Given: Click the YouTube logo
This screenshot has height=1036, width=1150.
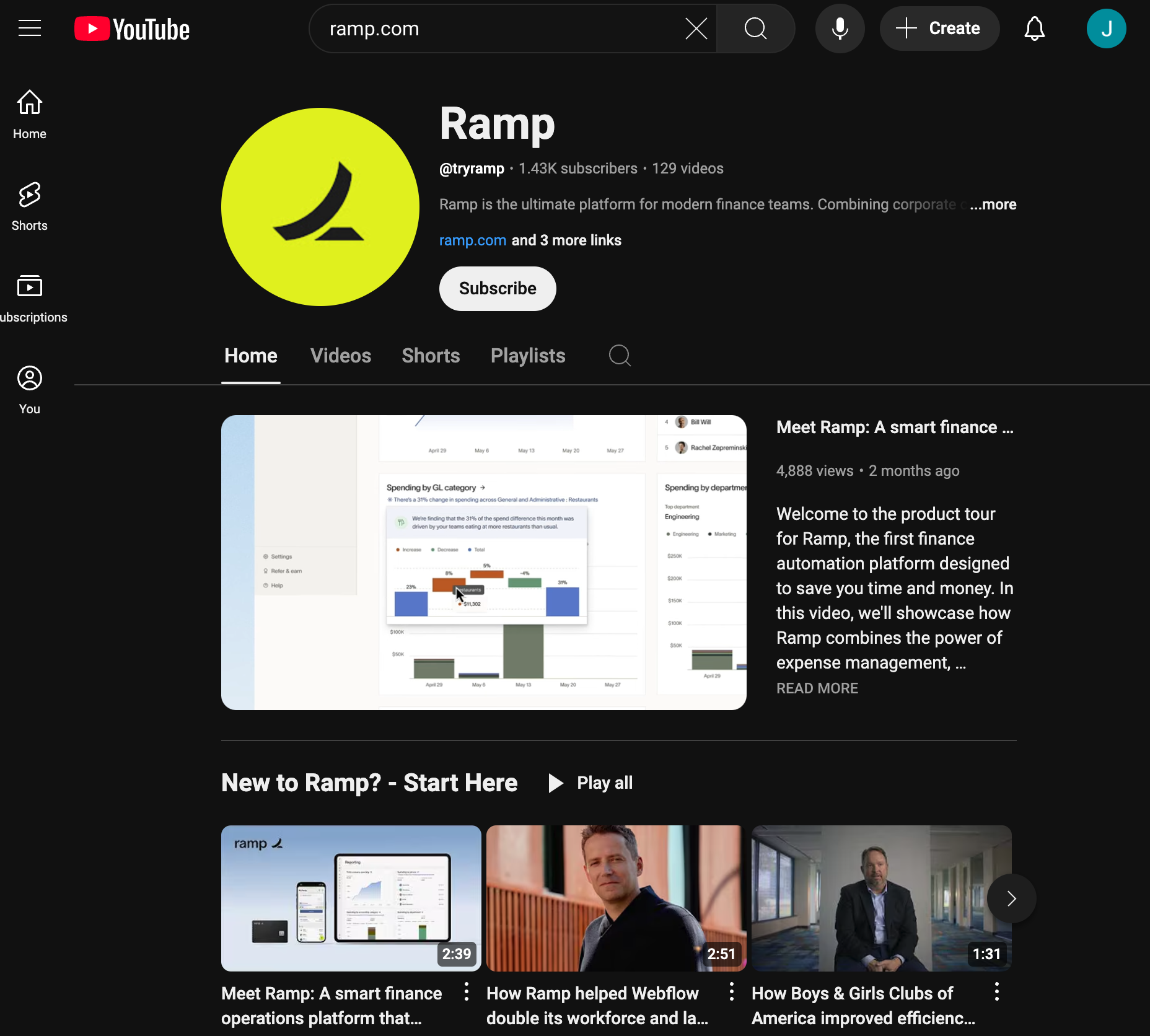Looking at the screenshot, I should coord(132,29).
